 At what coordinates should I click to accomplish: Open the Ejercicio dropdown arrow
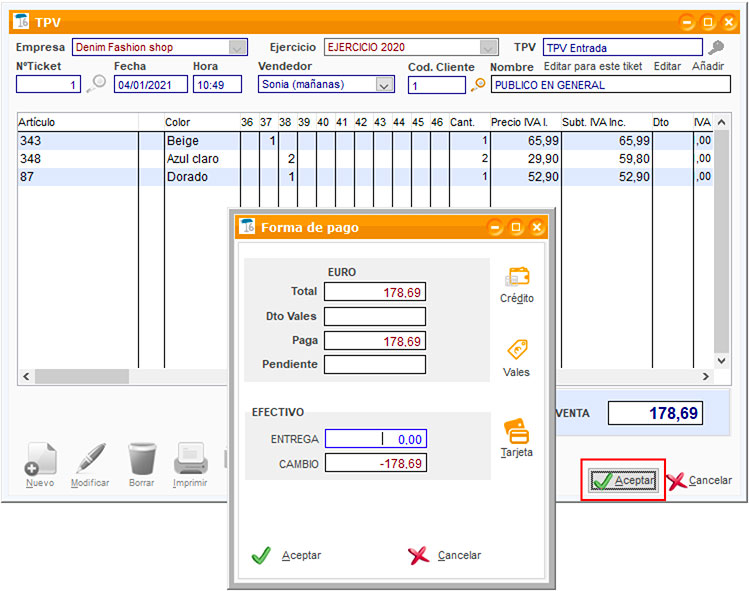tap(488, 47)
